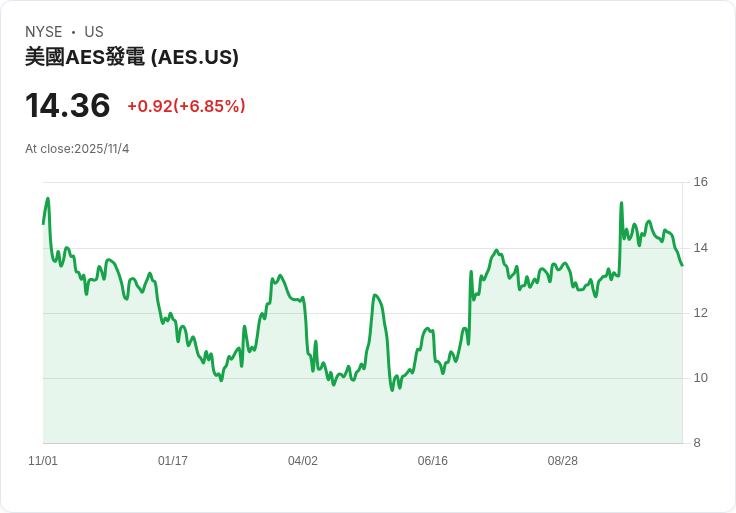Image resolution: width=736 pixels, height=513 pixels.
Task: Click the chart's highest peak near start
Action: click(48, 199)
